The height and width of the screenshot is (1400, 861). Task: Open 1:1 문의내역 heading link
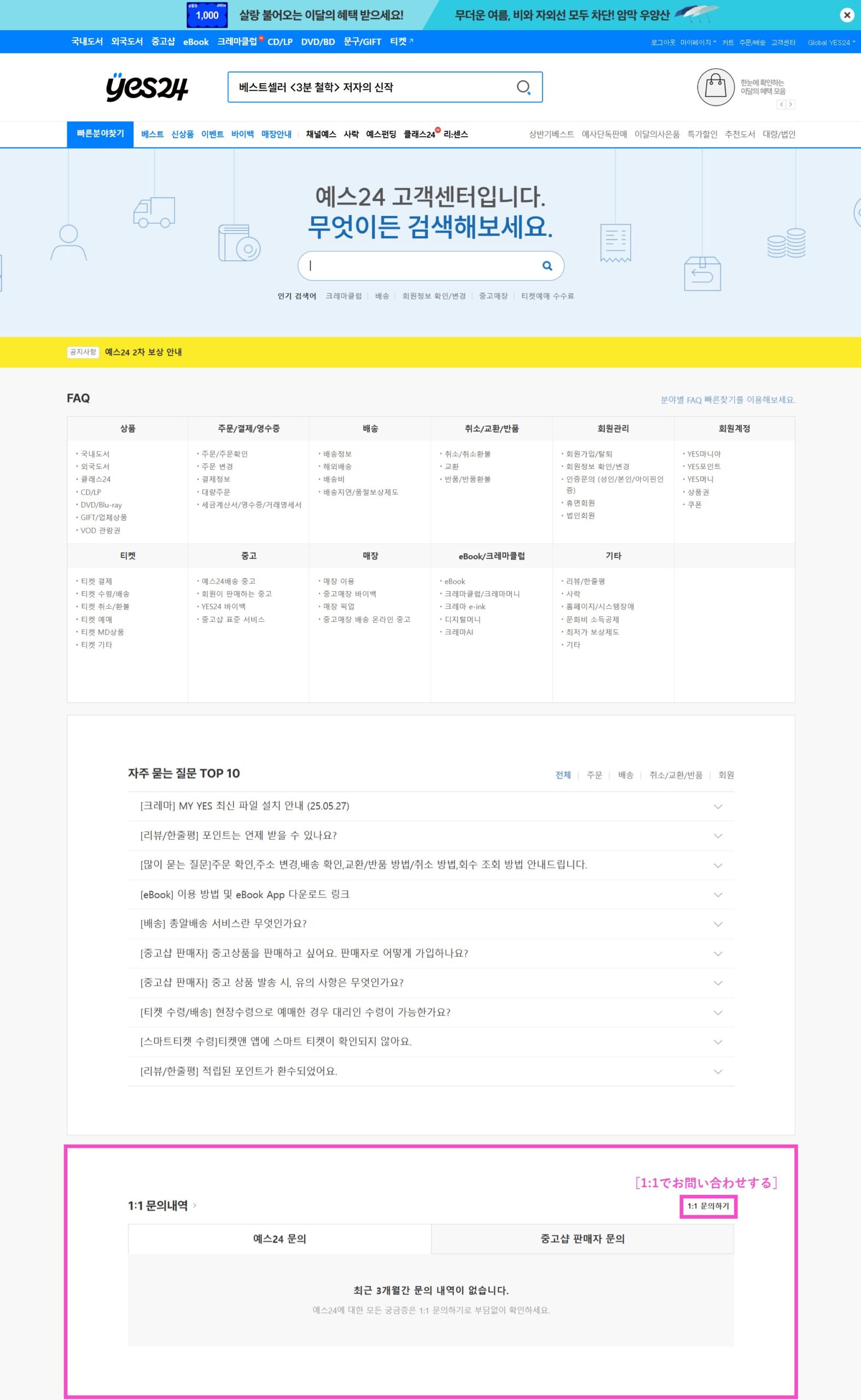tap(162, 1205)
